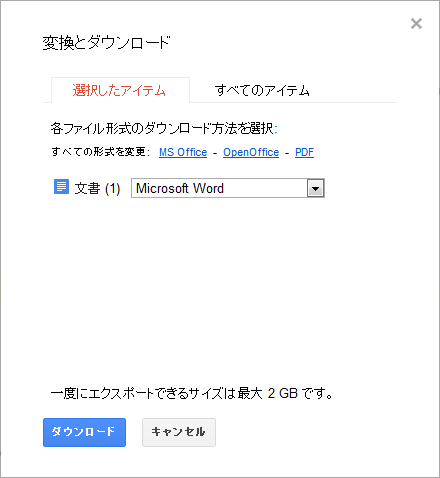Set all formats to PDF link

304,152
